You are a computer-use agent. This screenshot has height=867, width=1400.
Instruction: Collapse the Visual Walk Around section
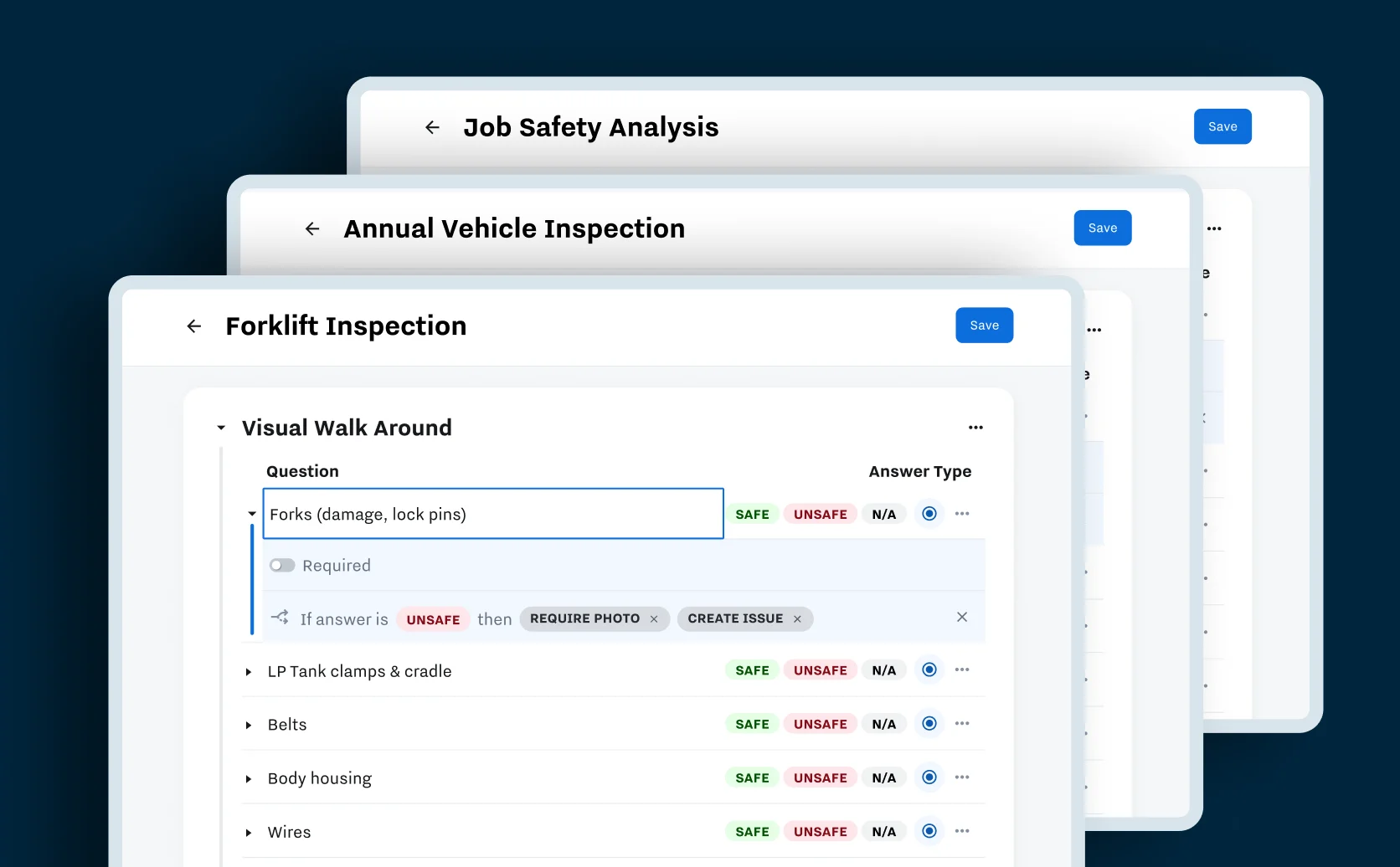220,428
